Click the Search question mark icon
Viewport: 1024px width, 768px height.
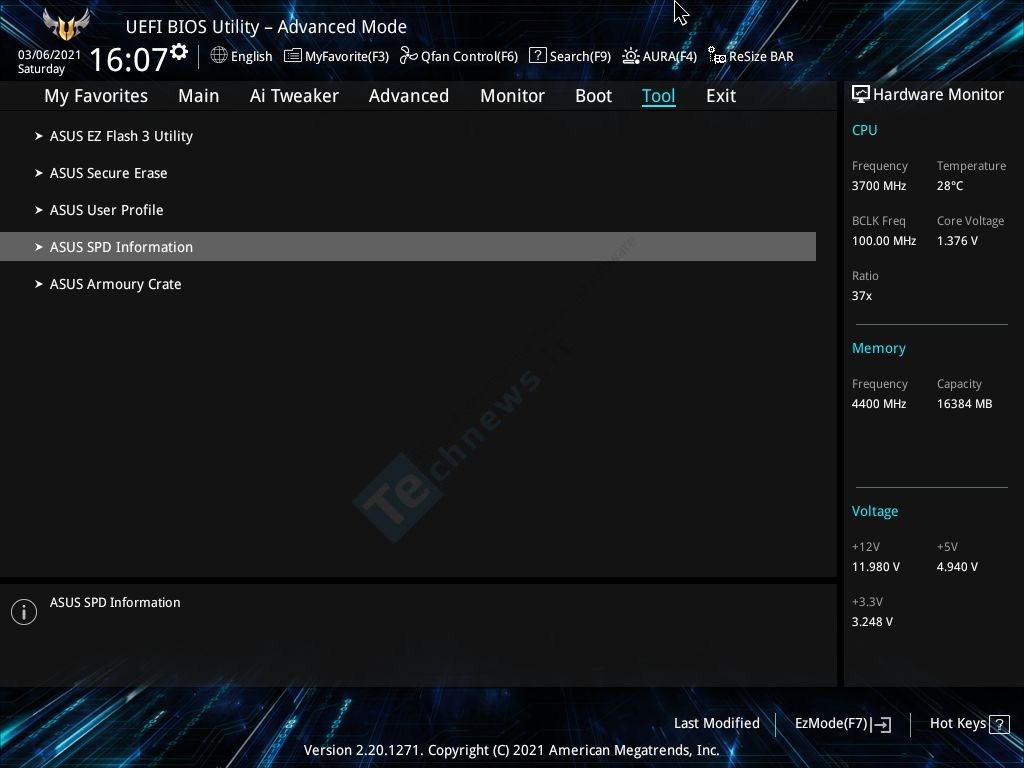(x=537, y=55)
